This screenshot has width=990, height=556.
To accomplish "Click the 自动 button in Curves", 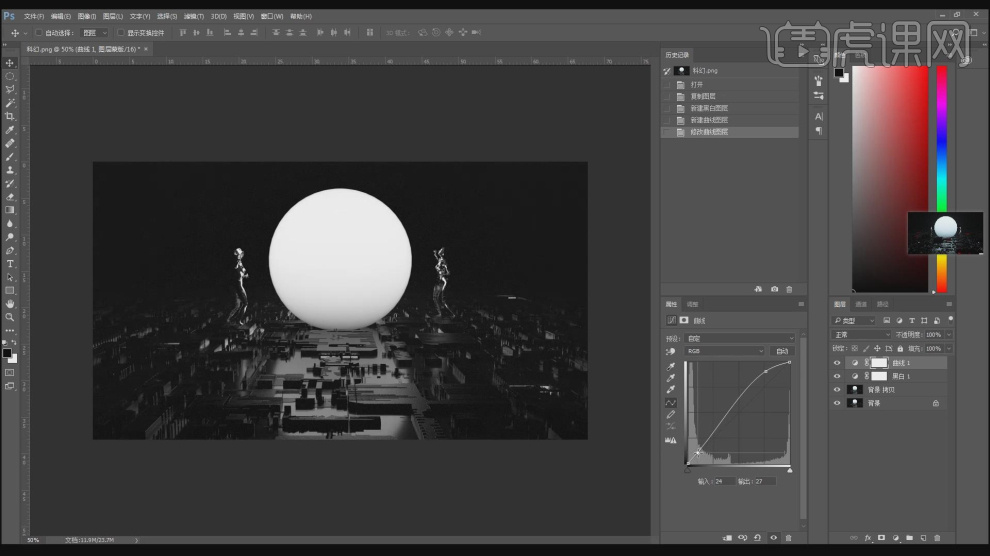I will pyautogui.click(x=782, y=351).
